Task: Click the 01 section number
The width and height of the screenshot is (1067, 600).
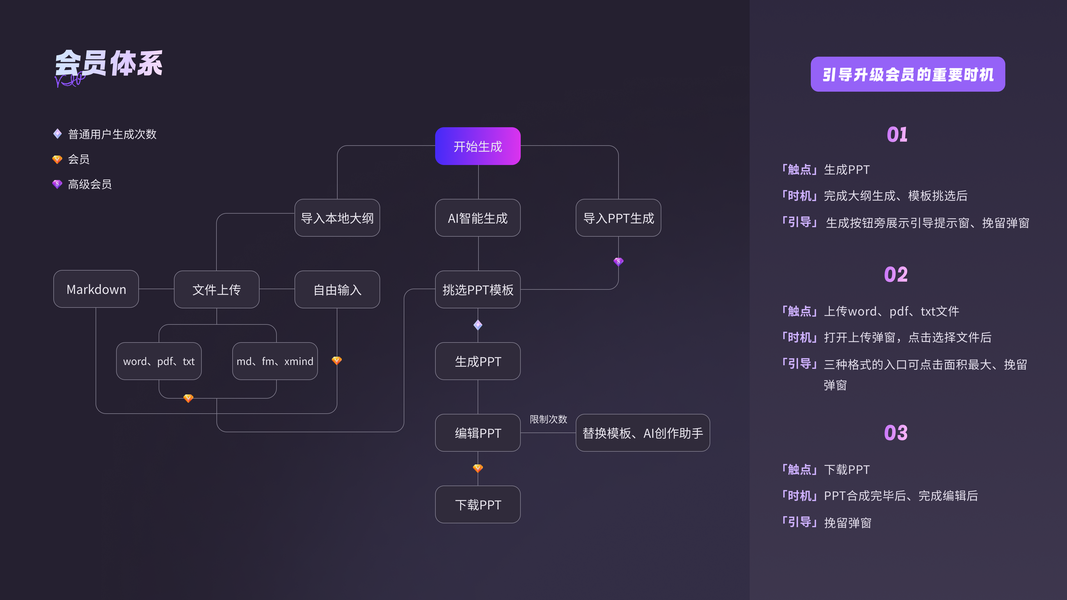Action: tap(897, 134)
